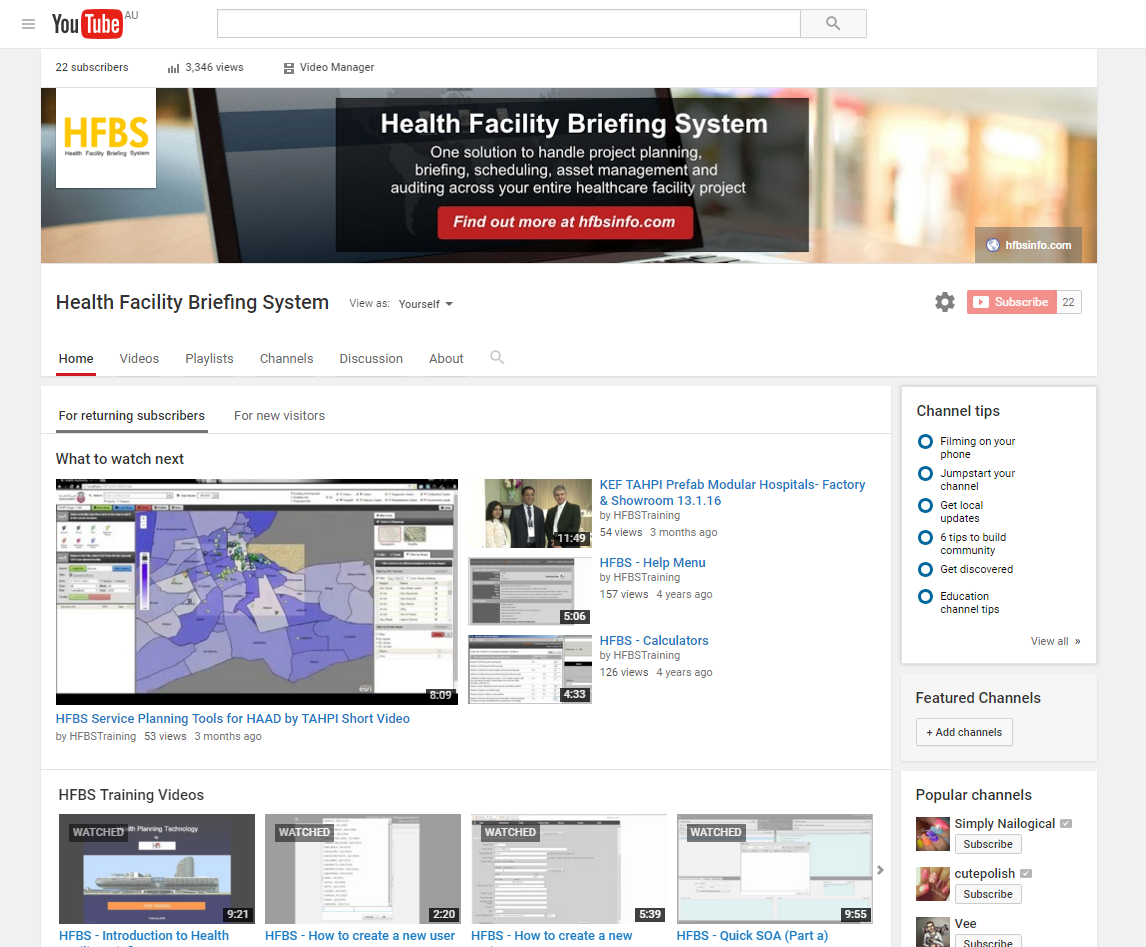Open the 2:20 create new user thumbnail
1146x947 pixels.
tap(363, 869)
